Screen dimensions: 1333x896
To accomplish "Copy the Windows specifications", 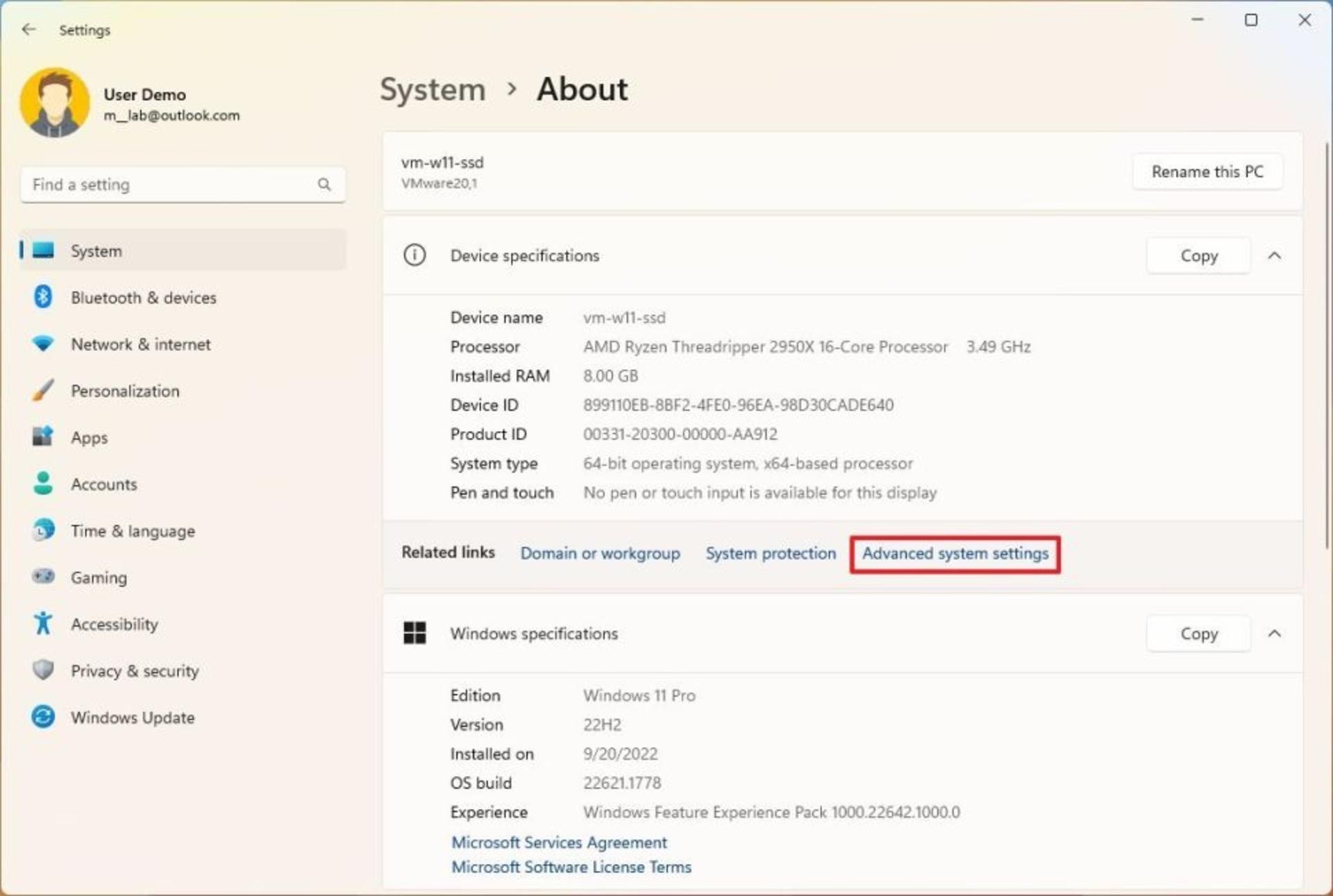I will (1198, 634).
